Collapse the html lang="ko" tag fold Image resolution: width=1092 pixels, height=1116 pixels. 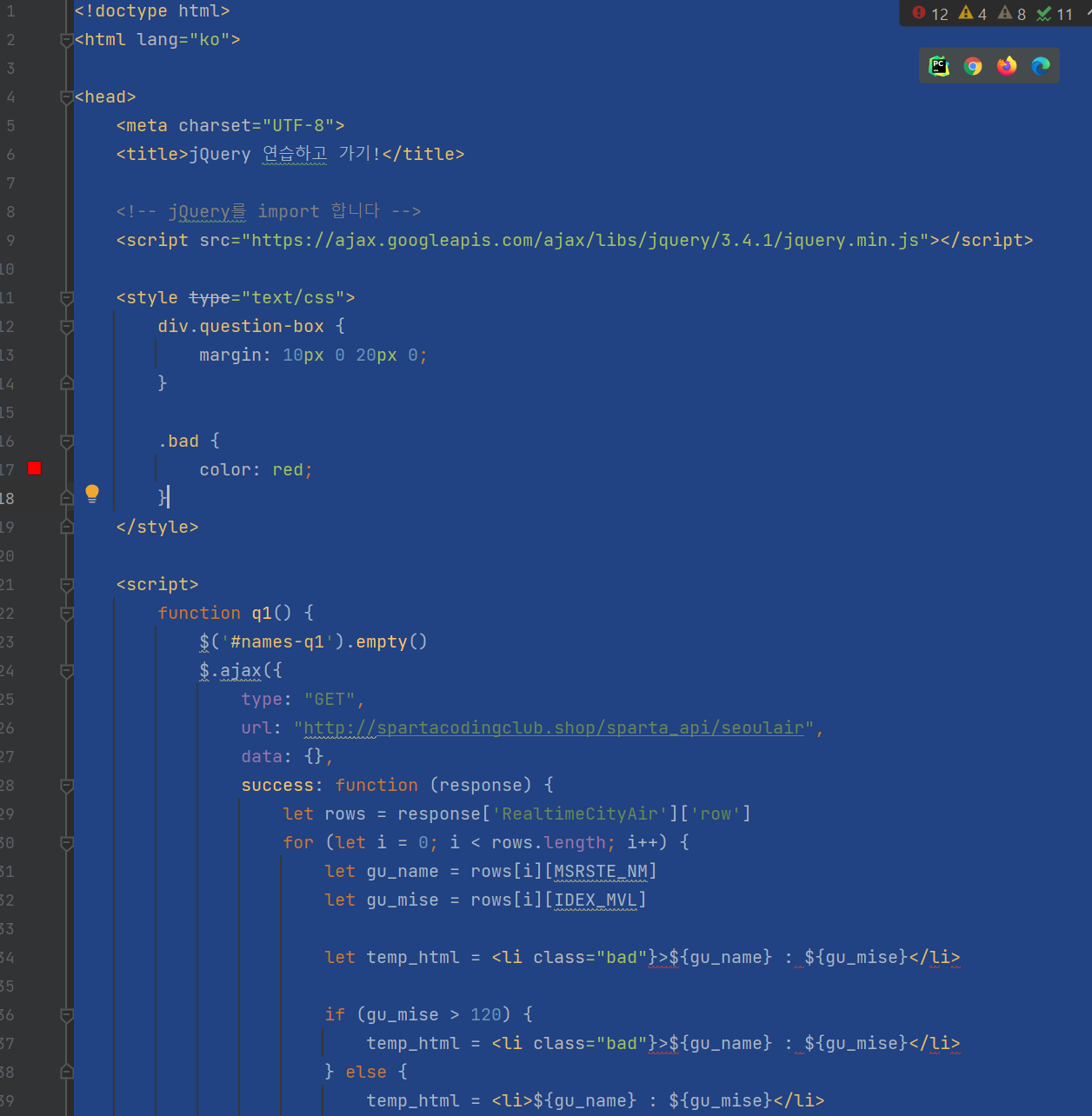point(67,40)
